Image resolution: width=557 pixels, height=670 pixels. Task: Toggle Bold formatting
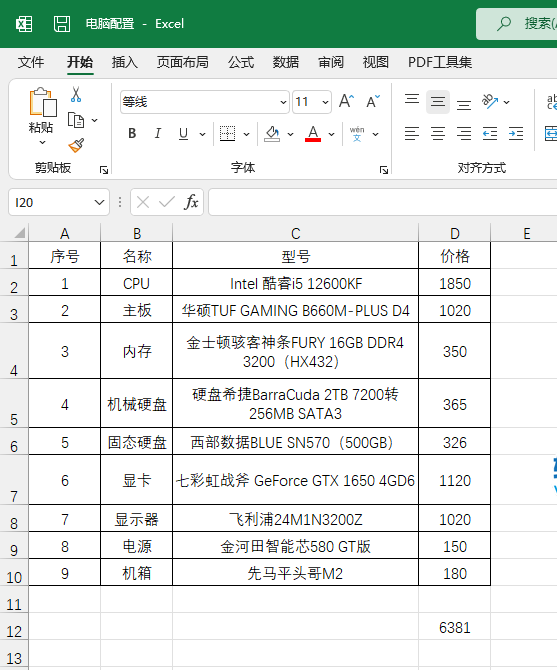point(132,134)
